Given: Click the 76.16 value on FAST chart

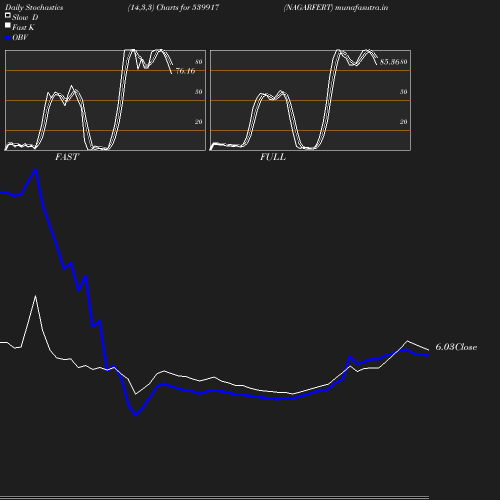Looking at the screenshot, I should pyautogui.click(x=185, y=71).
